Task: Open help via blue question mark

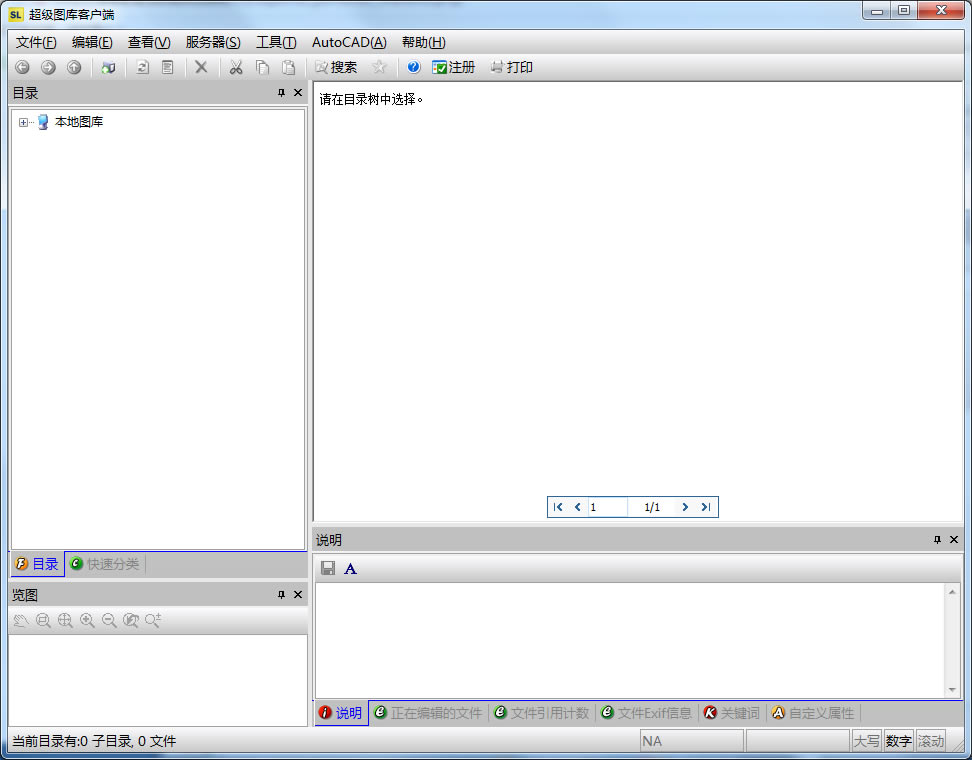Action: pyautogui.click(x=413, y=67)
